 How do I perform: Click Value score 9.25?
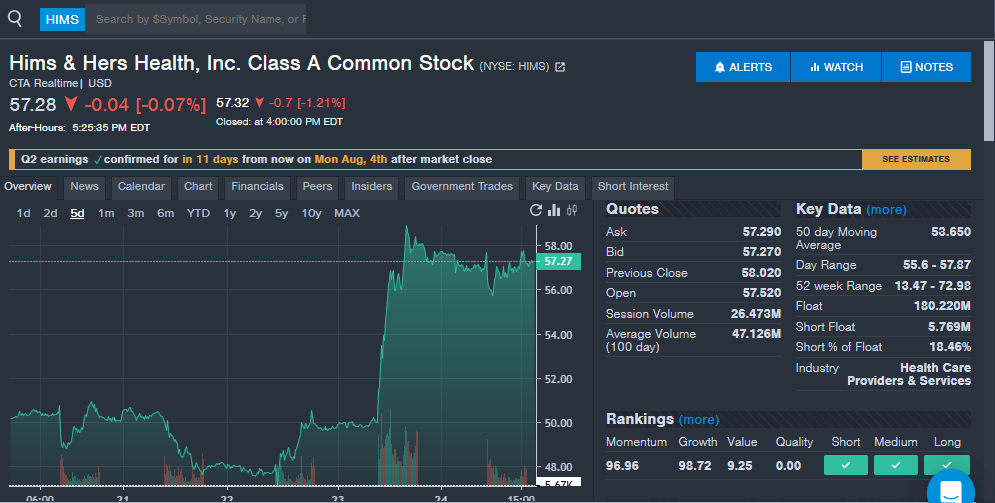[x=739, y=466]
